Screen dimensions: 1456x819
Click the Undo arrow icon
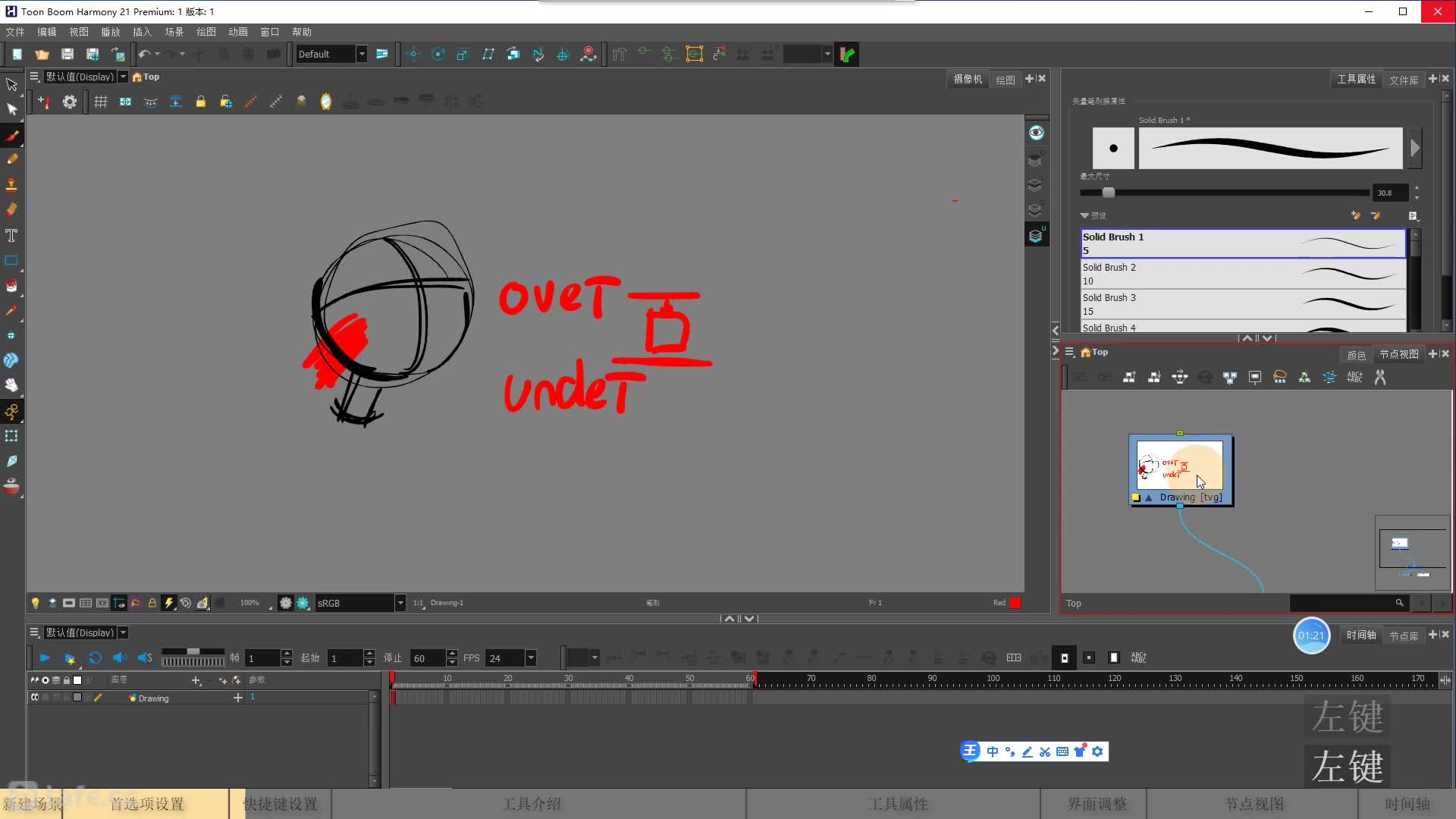coord(144,54)
